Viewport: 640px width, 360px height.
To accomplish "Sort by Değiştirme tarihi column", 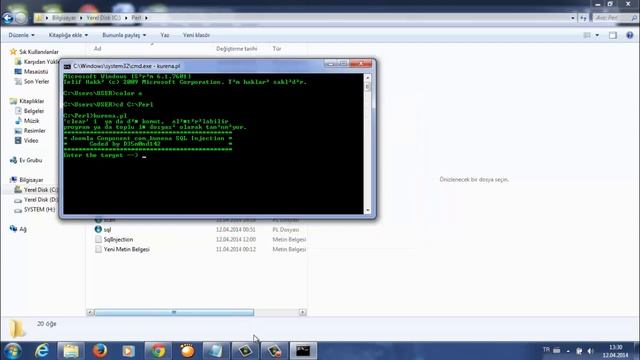I will (237, 49).
